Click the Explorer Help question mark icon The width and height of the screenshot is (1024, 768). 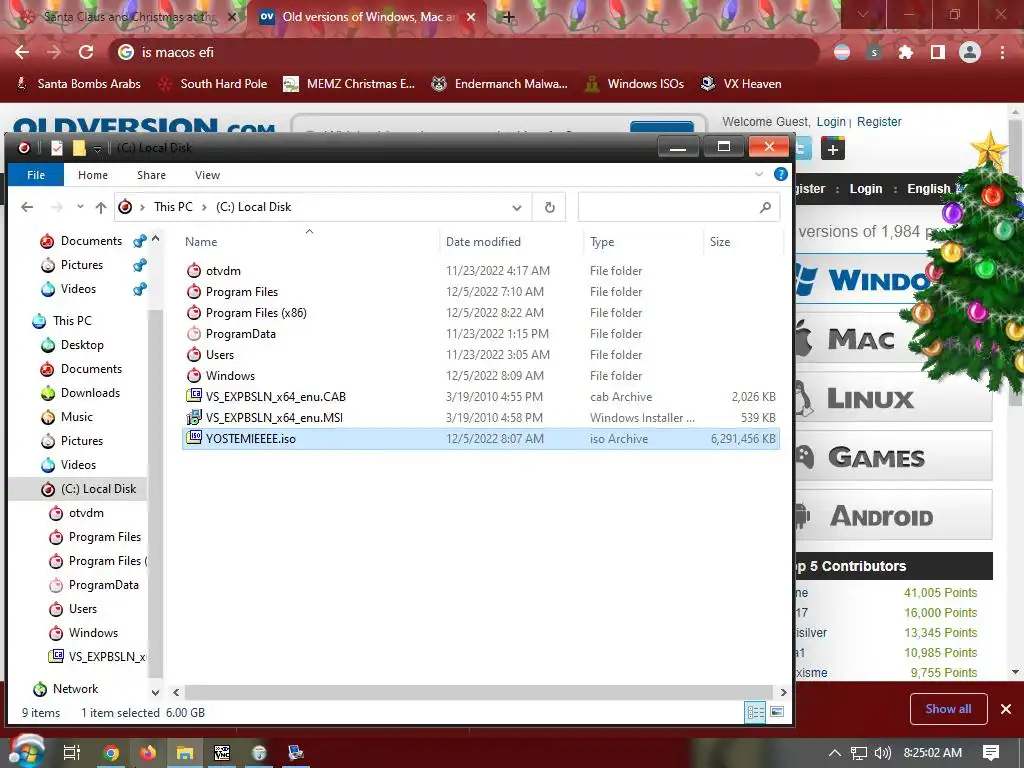point(780,174)
